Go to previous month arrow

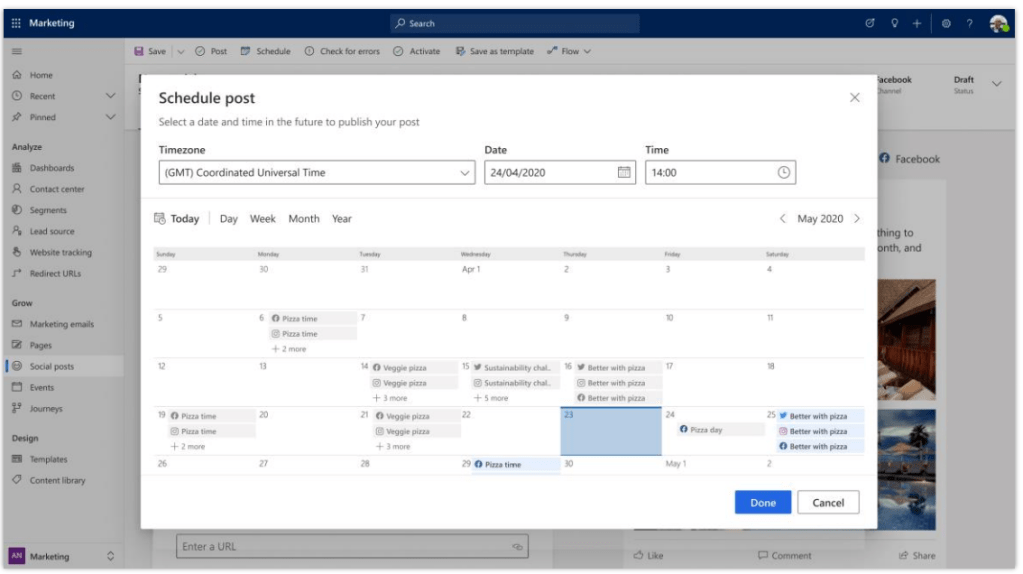[x=783, y=219]
